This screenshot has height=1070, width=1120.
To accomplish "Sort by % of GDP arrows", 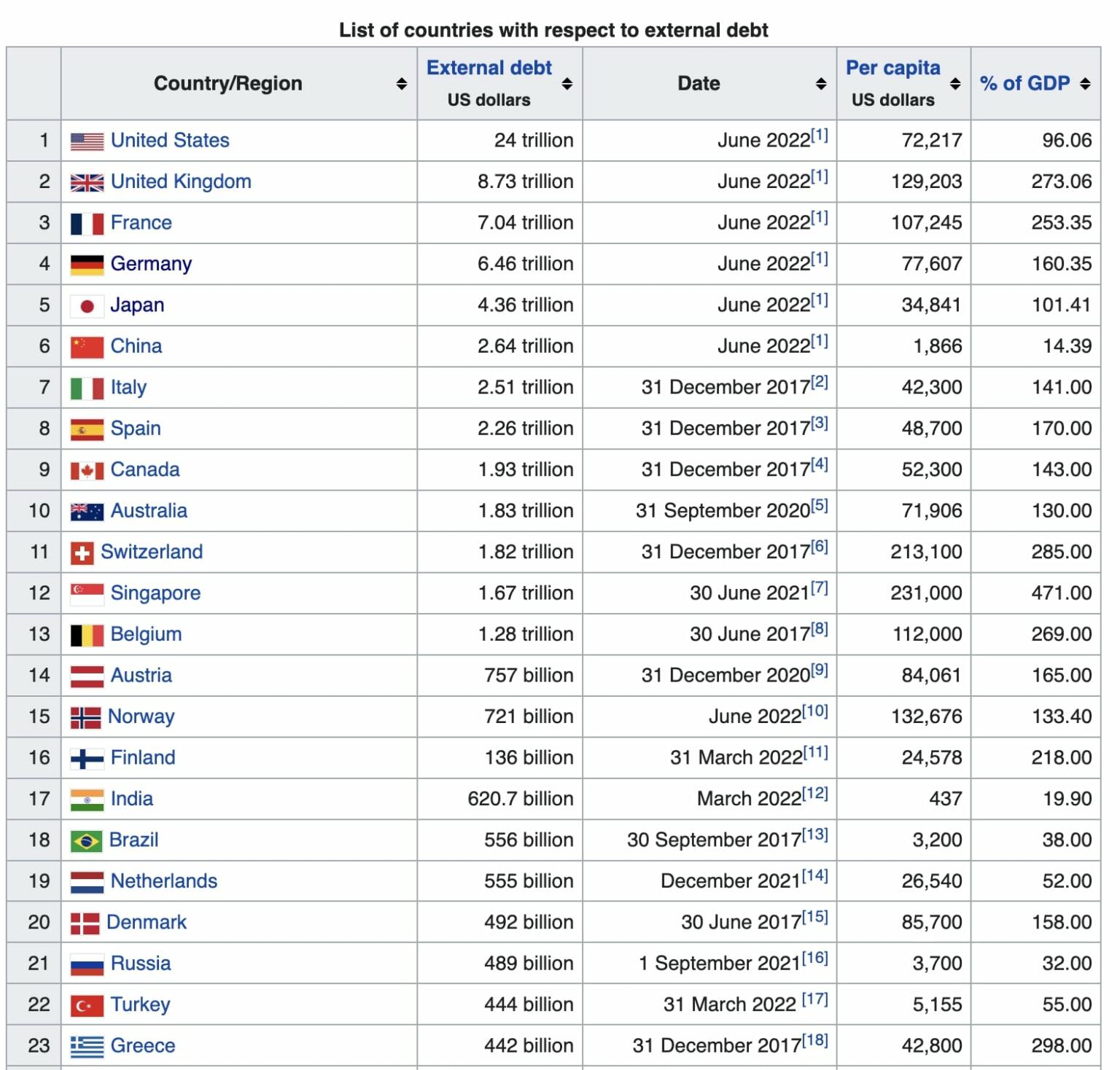I will click(1085, 84).
